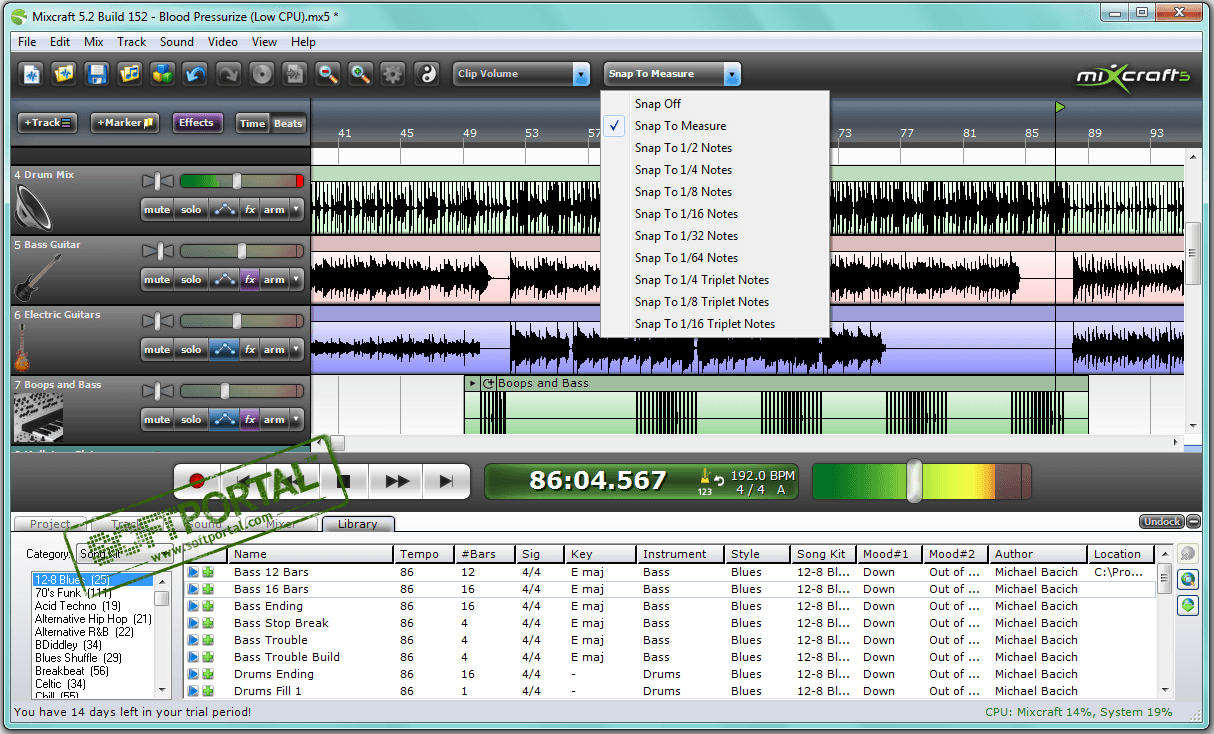Solo the Bass Guitar track

tap(191, 280)
